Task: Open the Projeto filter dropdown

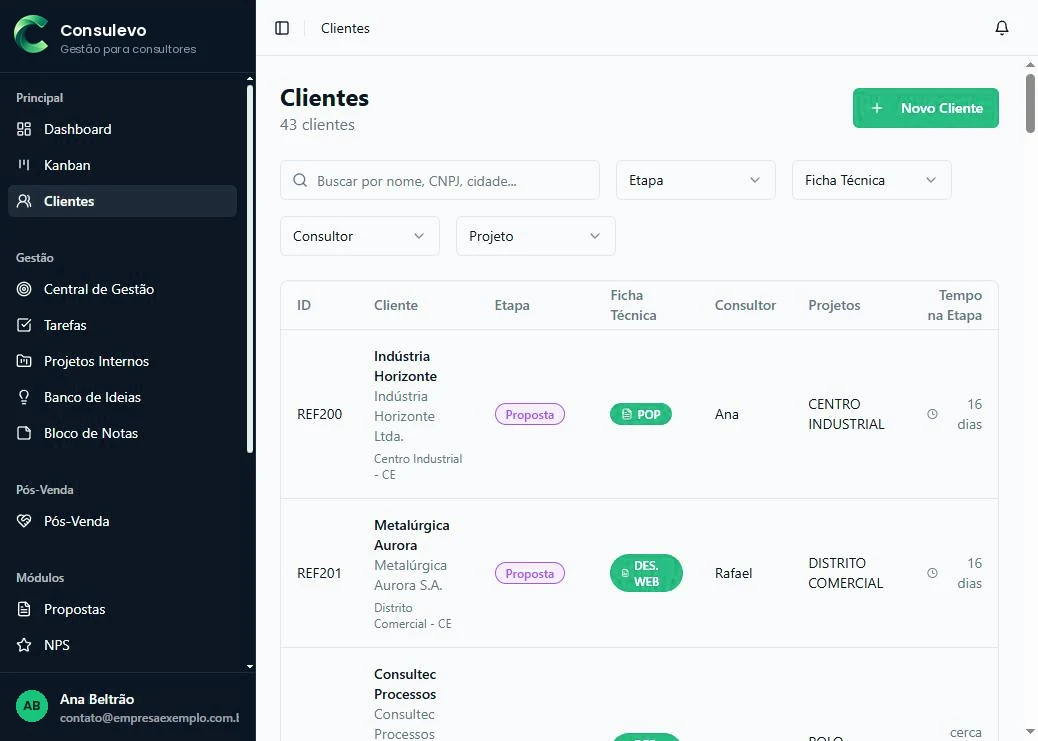Action: coord(536,236)
